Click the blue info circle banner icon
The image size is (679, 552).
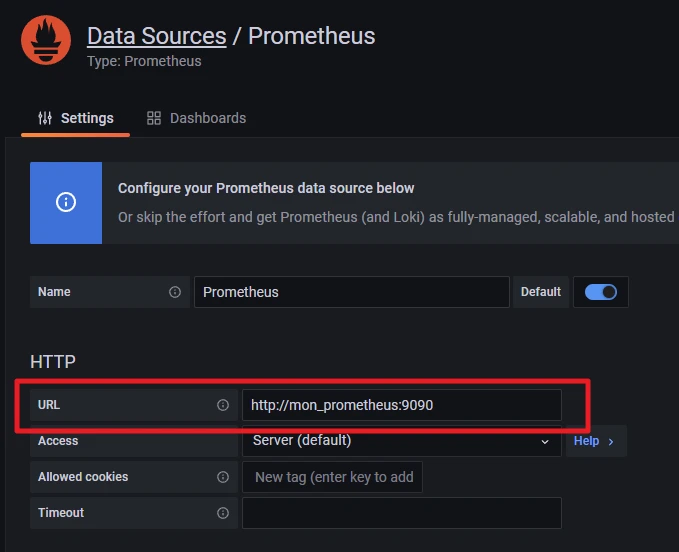[66, 203]
